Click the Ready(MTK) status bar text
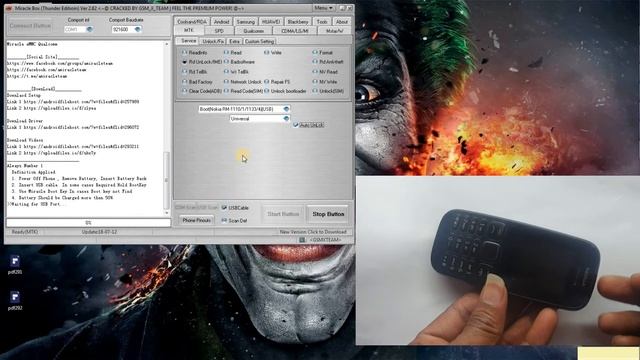 [24, 232]
